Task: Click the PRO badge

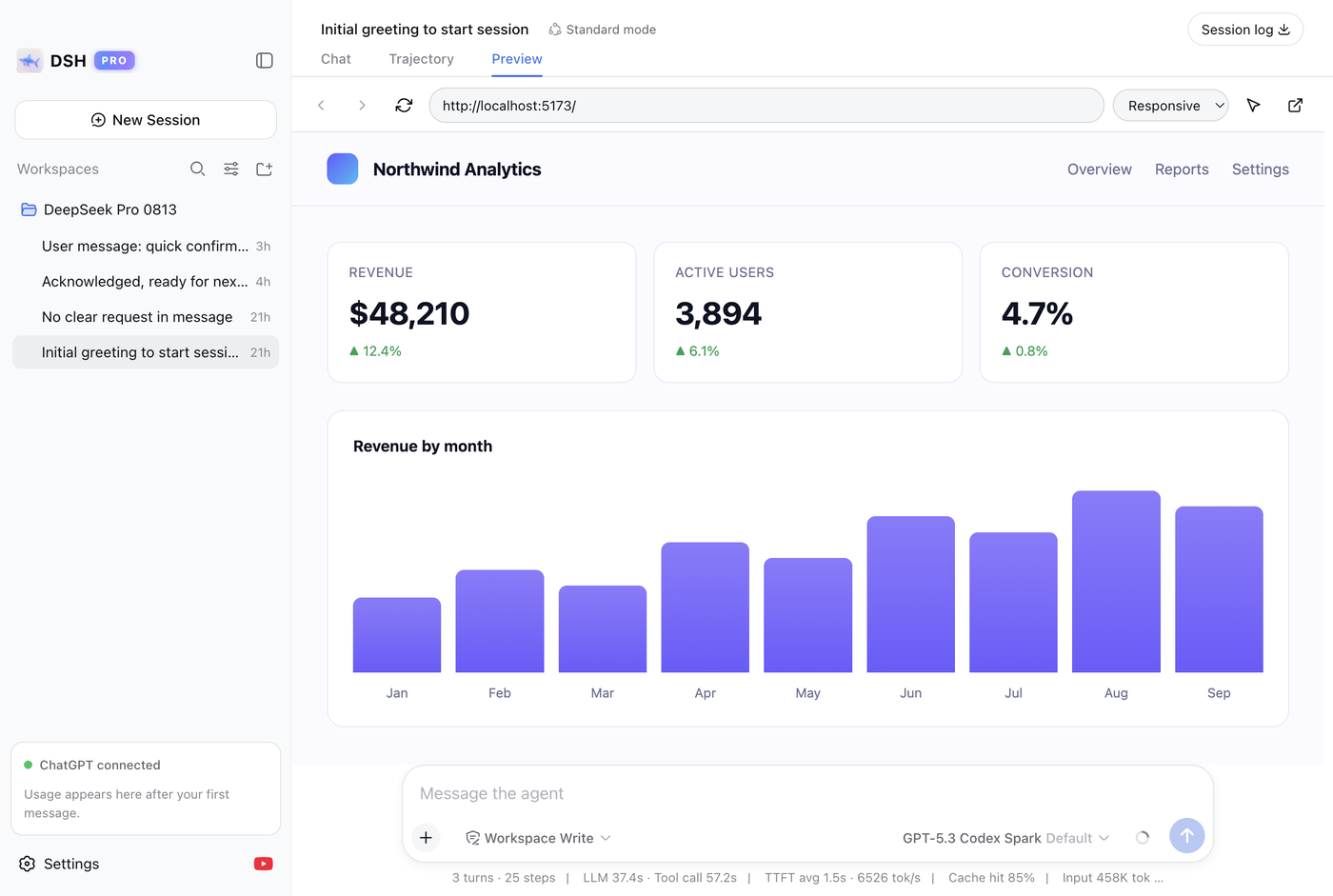Action: click(114, 61)
